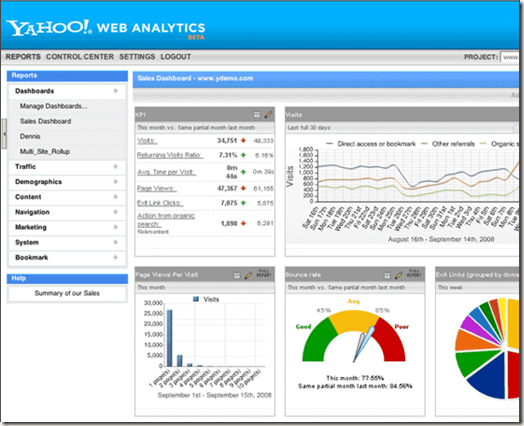Open the Bounce rate full report icon
The height and width of the screenshot is (426, 524).
click(414, 273)
